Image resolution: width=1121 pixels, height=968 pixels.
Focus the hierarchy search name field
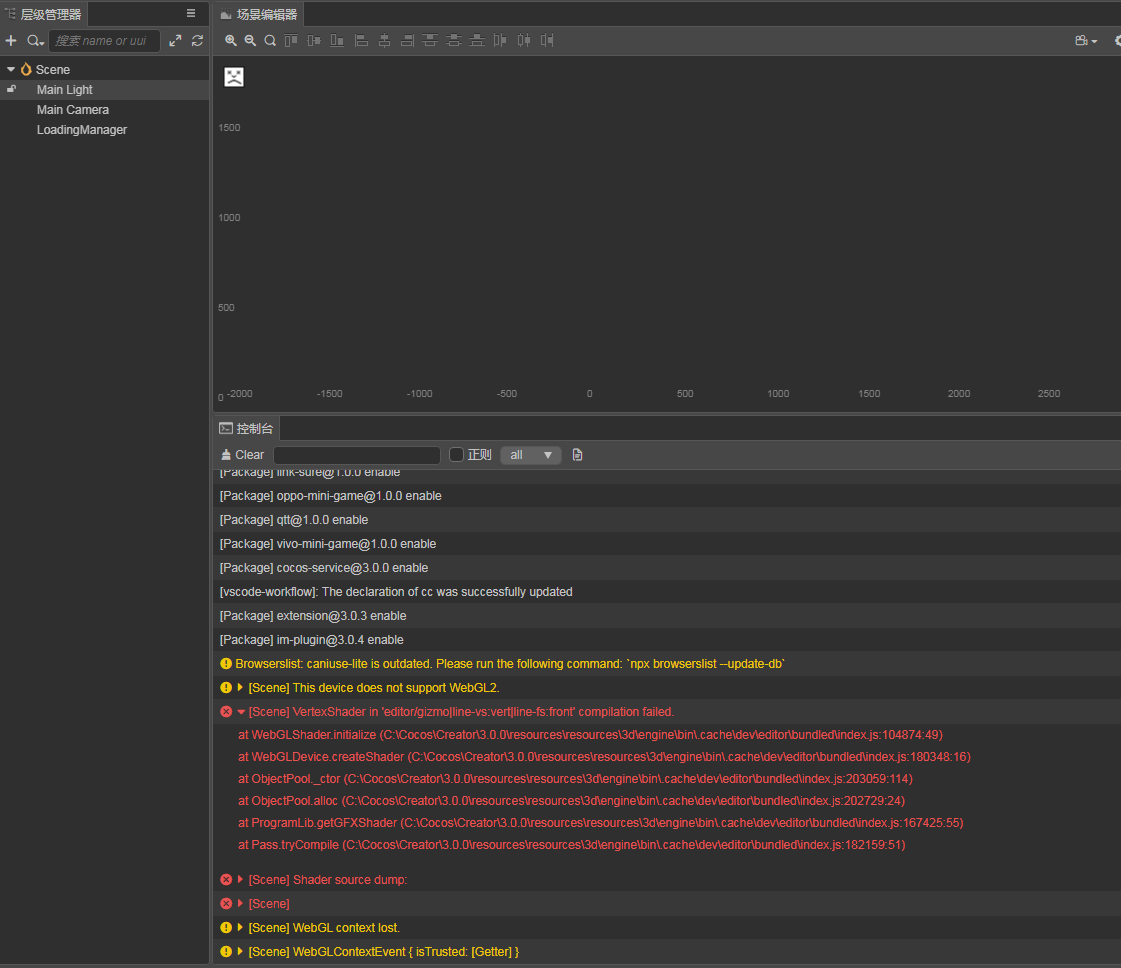tap(104, 41)
